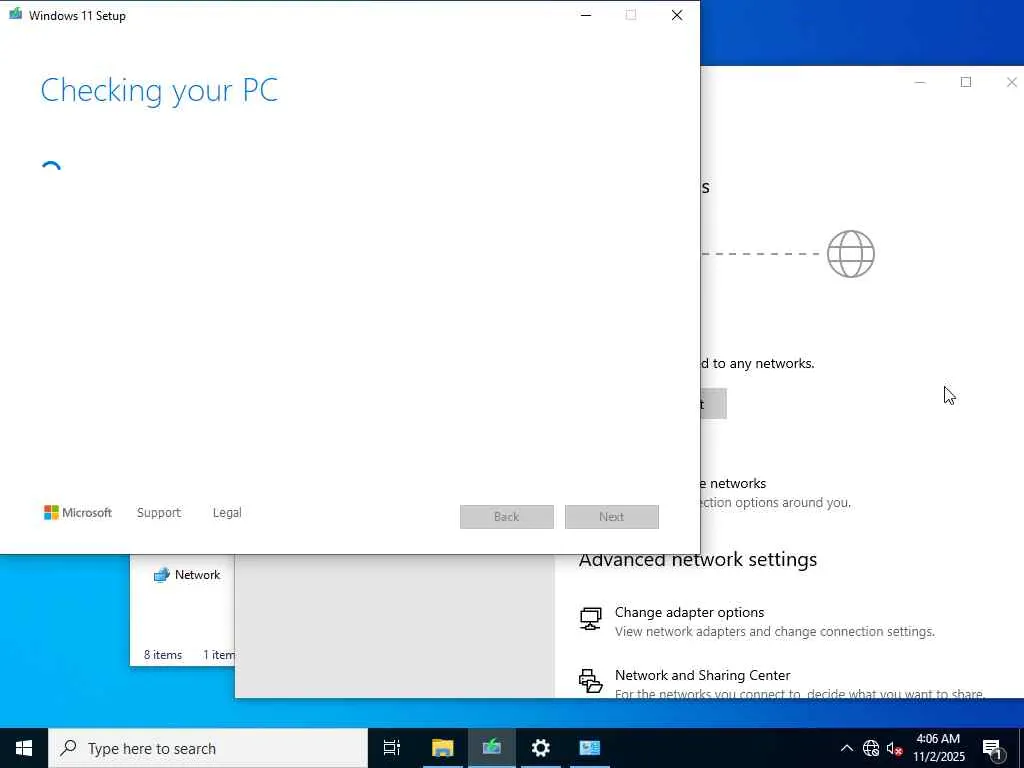Open Change adapter options in Settings
1024x768 pixels.
click(x=775, y=621)
